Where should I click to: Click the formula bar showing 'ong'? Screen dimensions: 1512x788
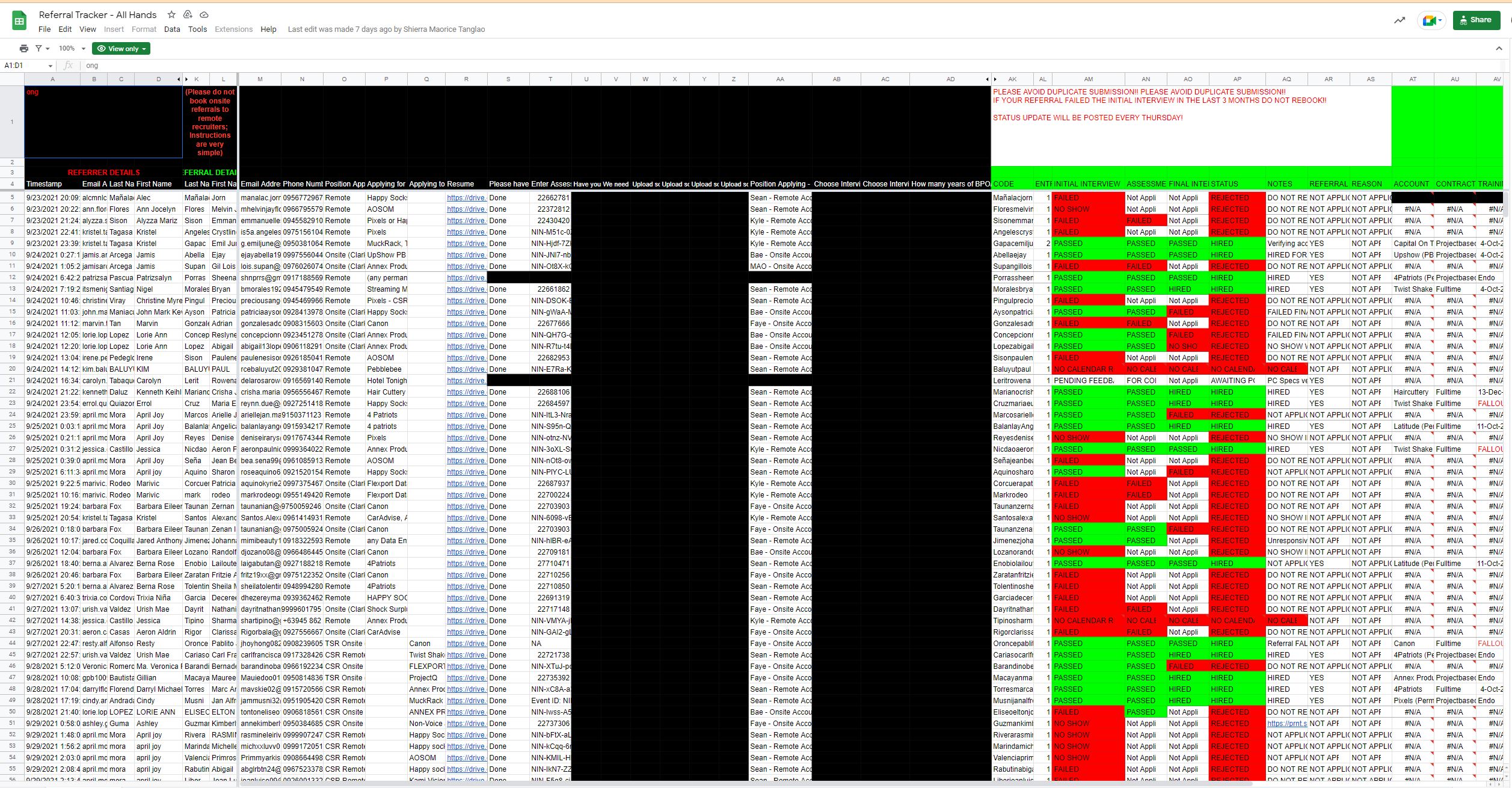point(782,66)
